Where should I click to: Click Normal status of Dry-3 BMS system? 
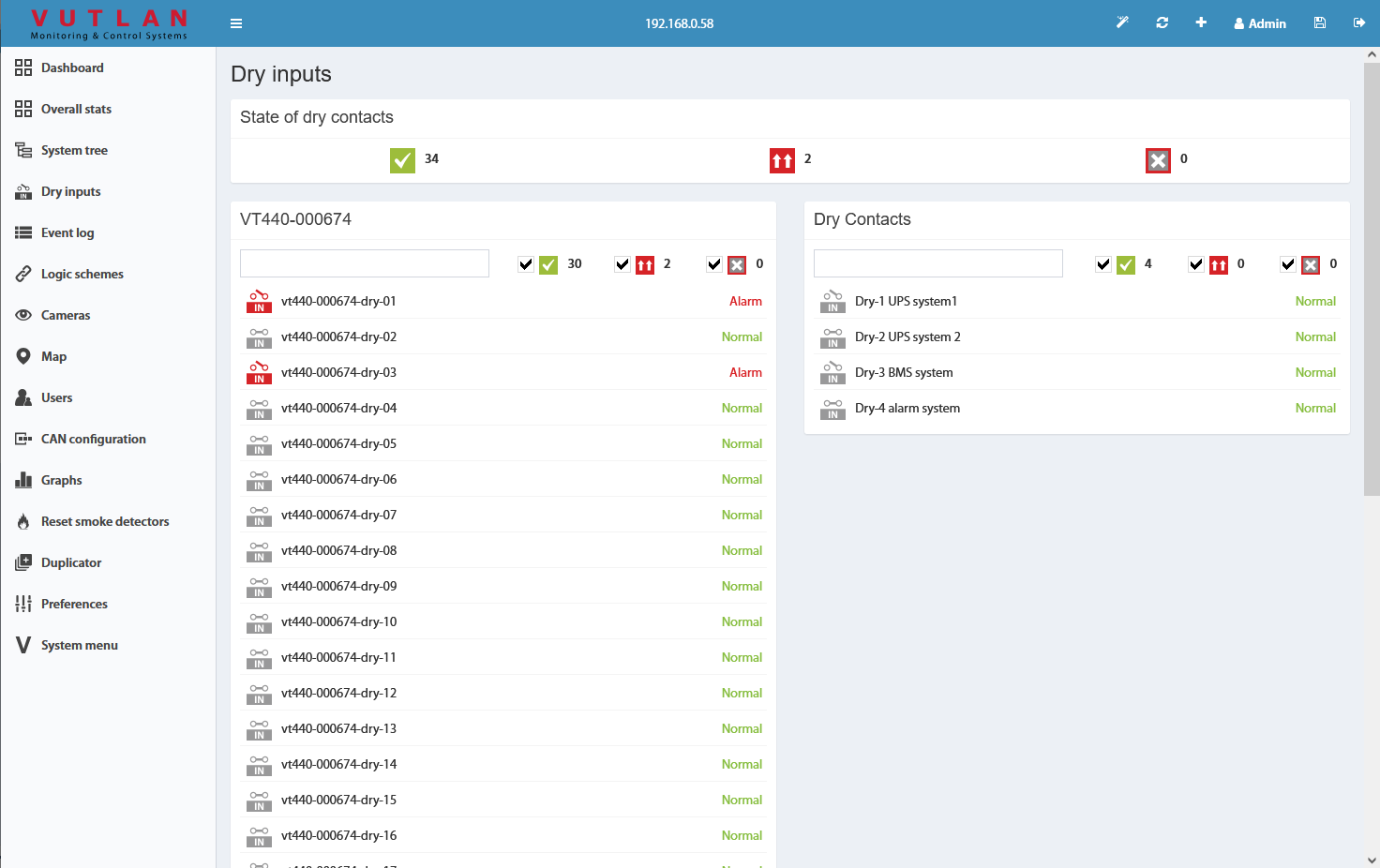tap(1315, 372)
